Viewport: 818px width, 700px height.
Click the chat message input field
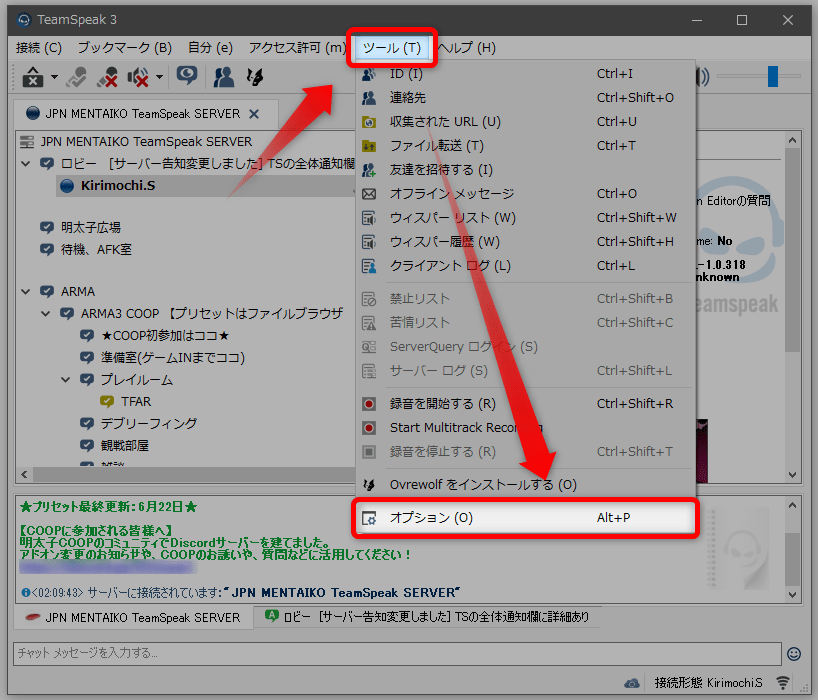(397, 654)
